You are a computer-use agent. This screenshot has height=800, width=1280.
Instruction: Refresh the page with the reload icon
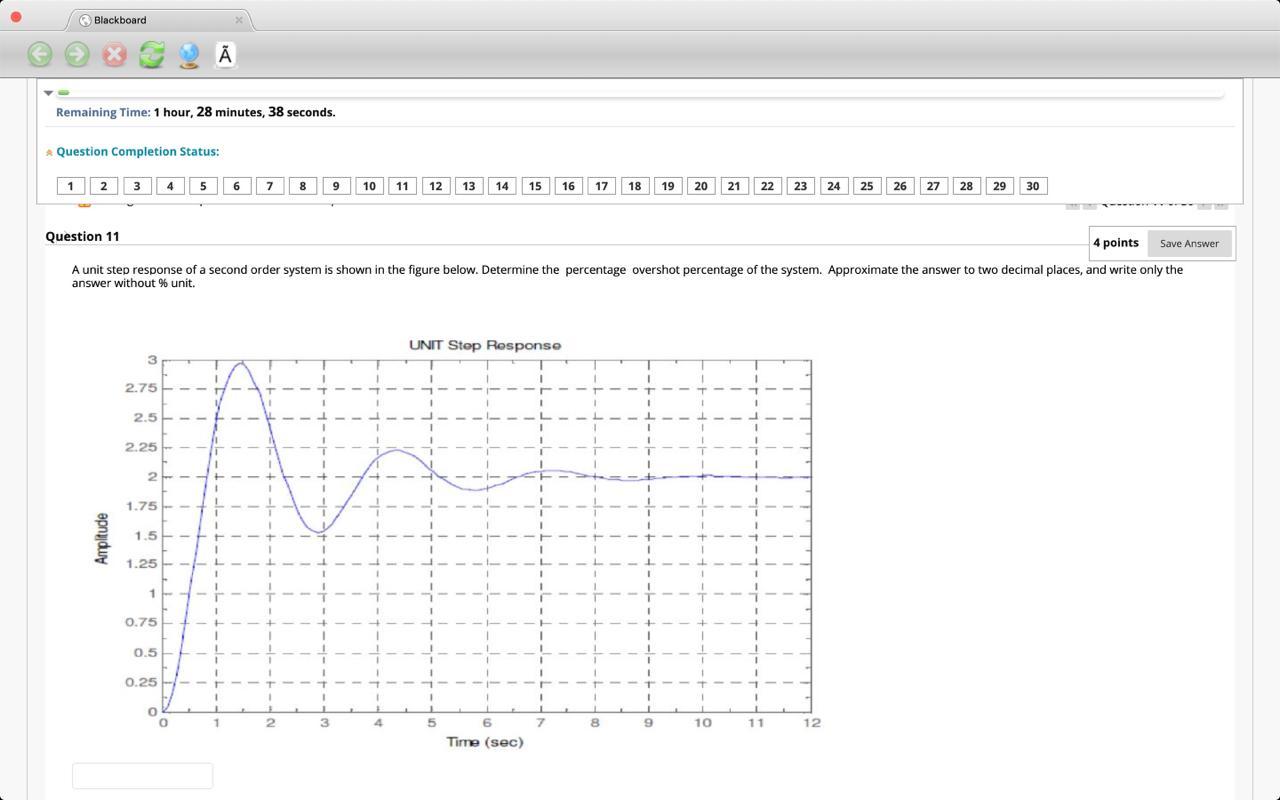151,54
